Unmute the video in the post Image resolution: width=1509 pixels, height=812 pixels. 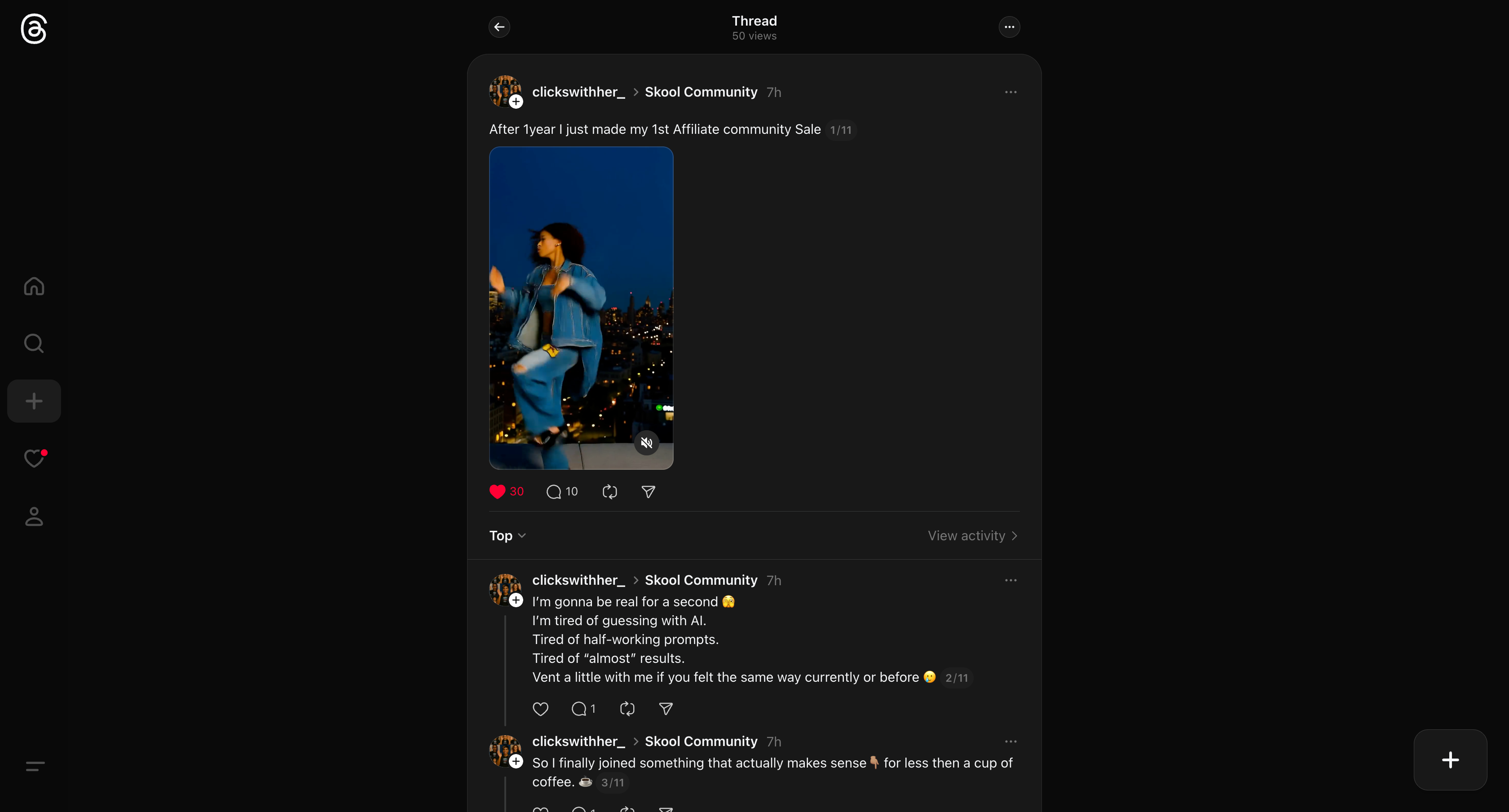(x=647, y=443)
